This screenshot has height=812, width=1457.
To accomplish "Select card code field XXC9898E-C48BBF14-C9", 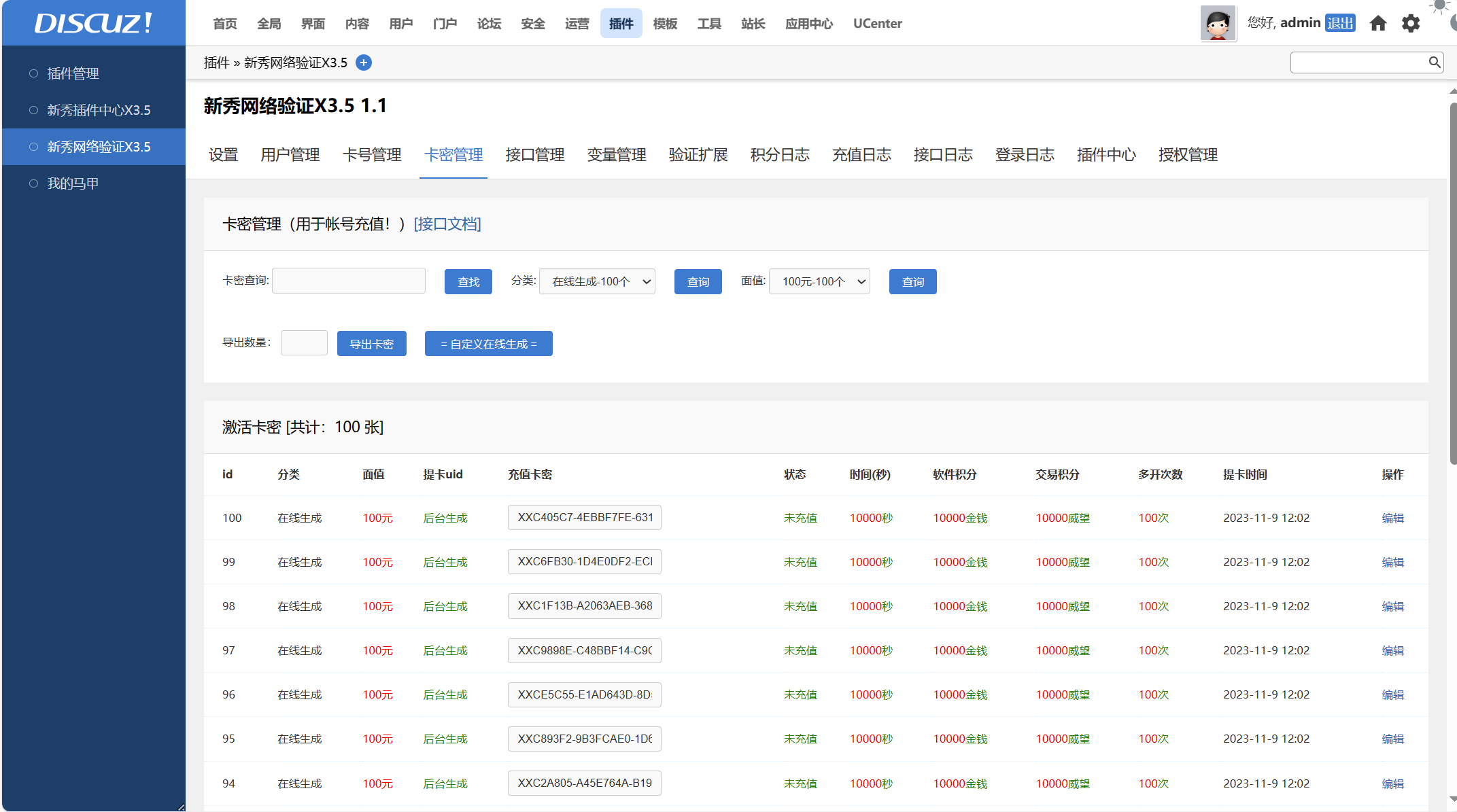I will 585,650.
